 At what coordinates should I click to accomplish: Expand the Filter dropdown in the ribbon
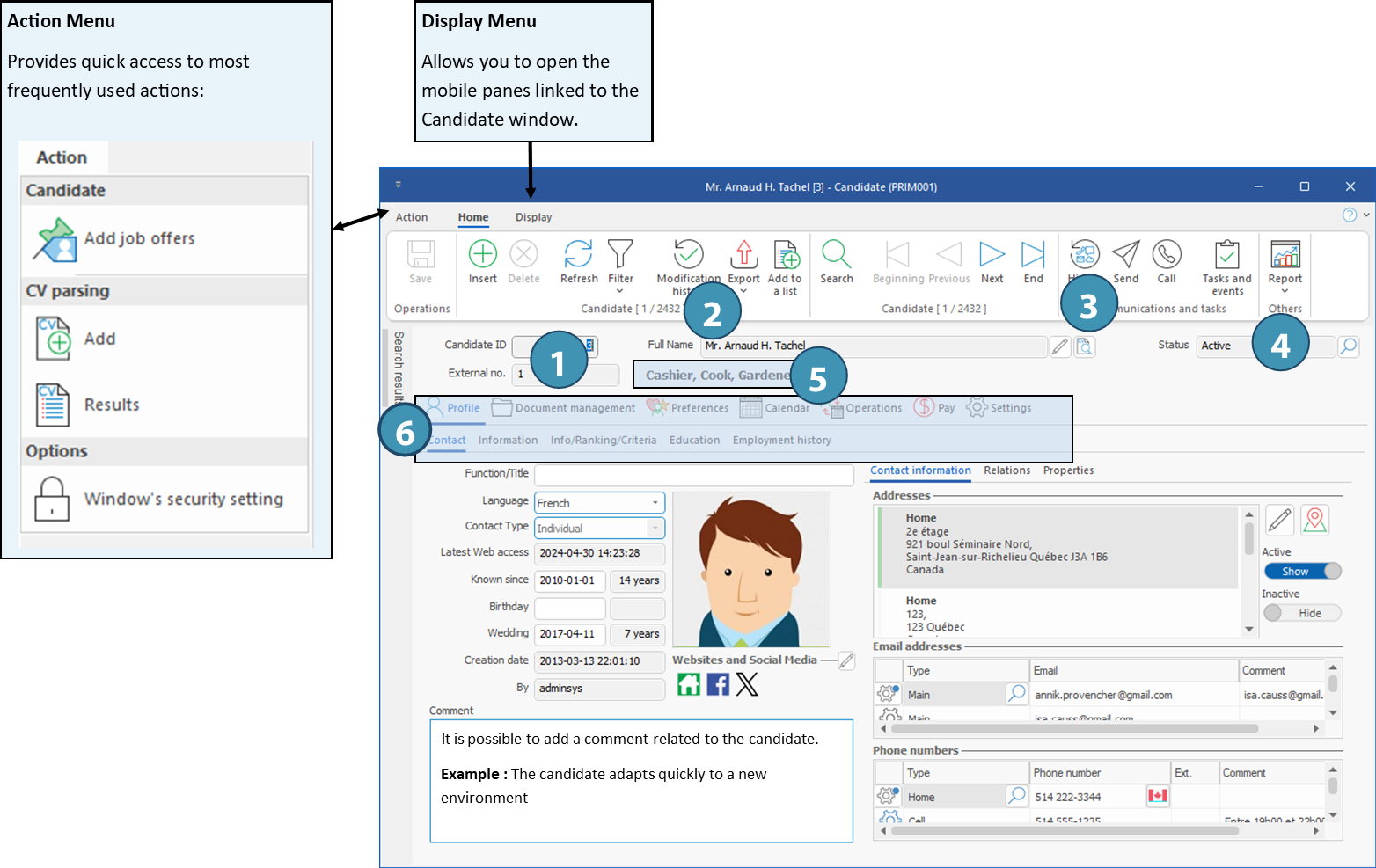620,291
